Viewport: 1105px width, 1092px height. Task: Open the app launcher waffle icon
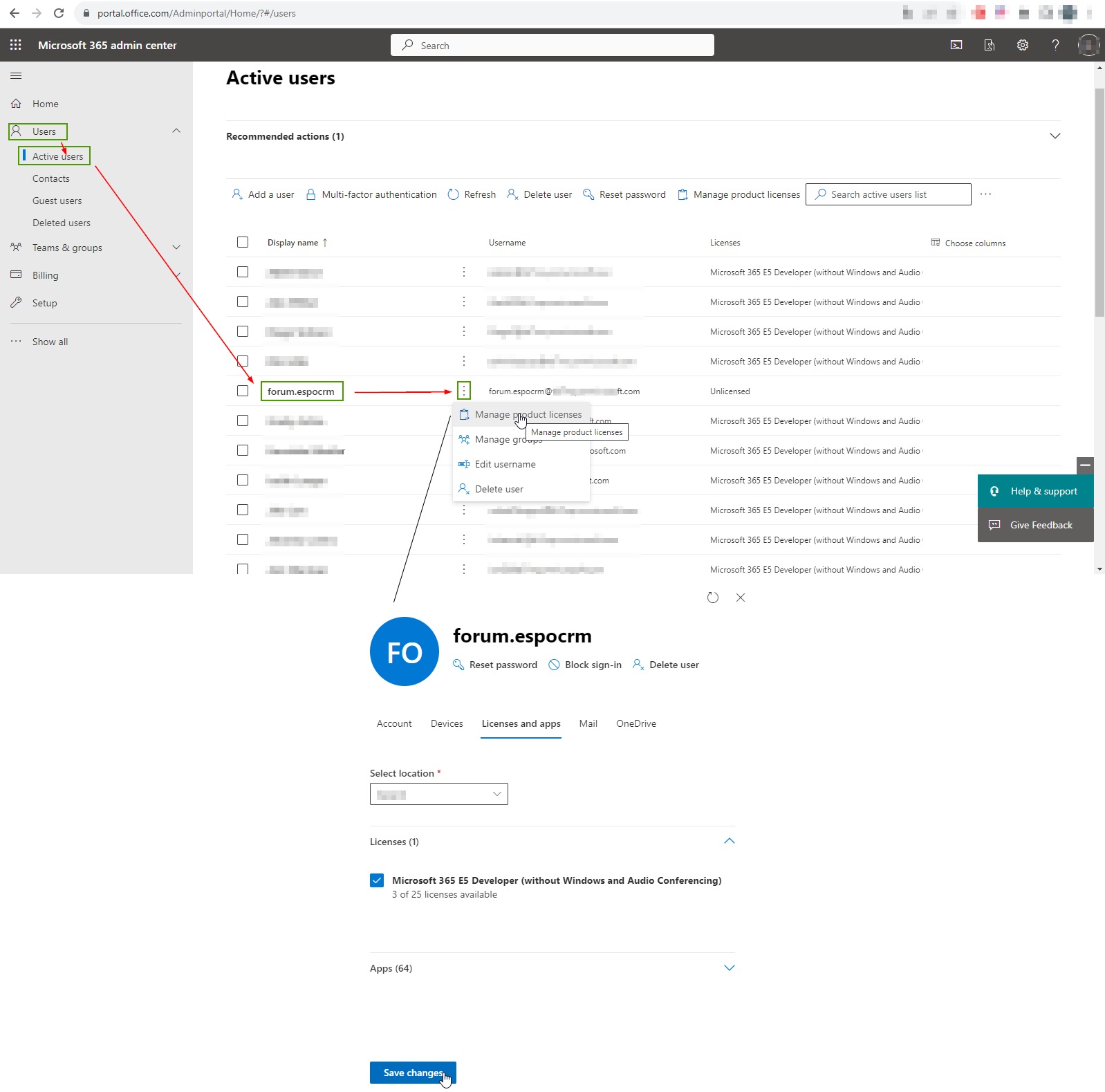(x=15, y=45)
